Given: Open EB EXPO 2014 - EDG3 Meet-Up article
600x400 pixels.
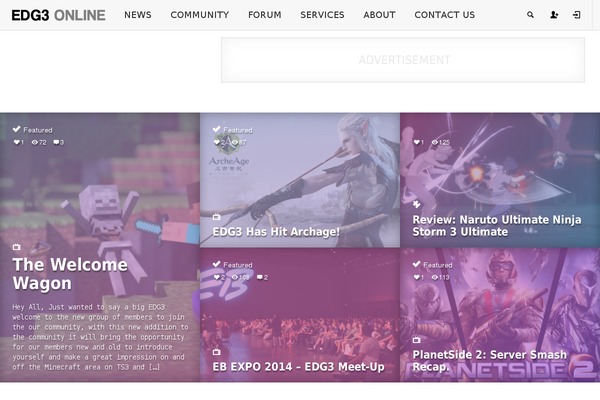Looking at the screenshot, I should tap(298, 367).
